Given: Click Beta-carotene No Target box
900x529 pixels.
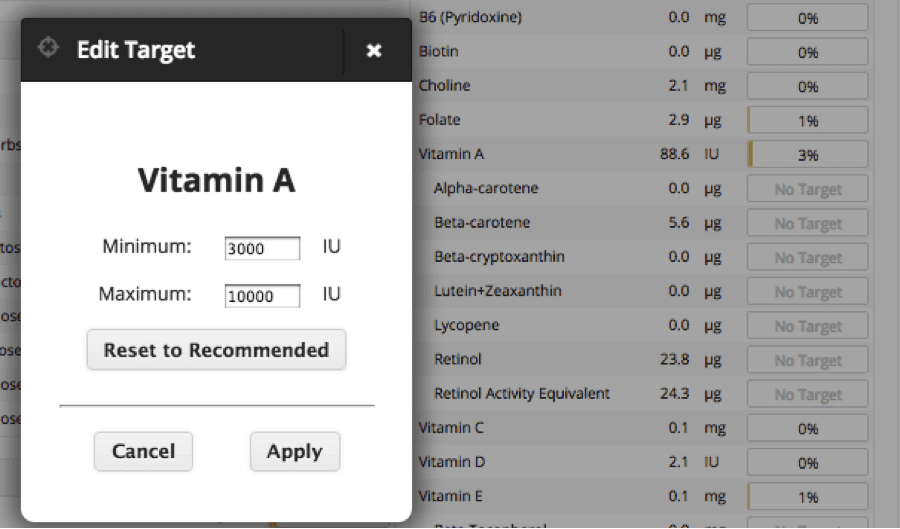Looking at the screenshot, I should (x=808, y=223).
